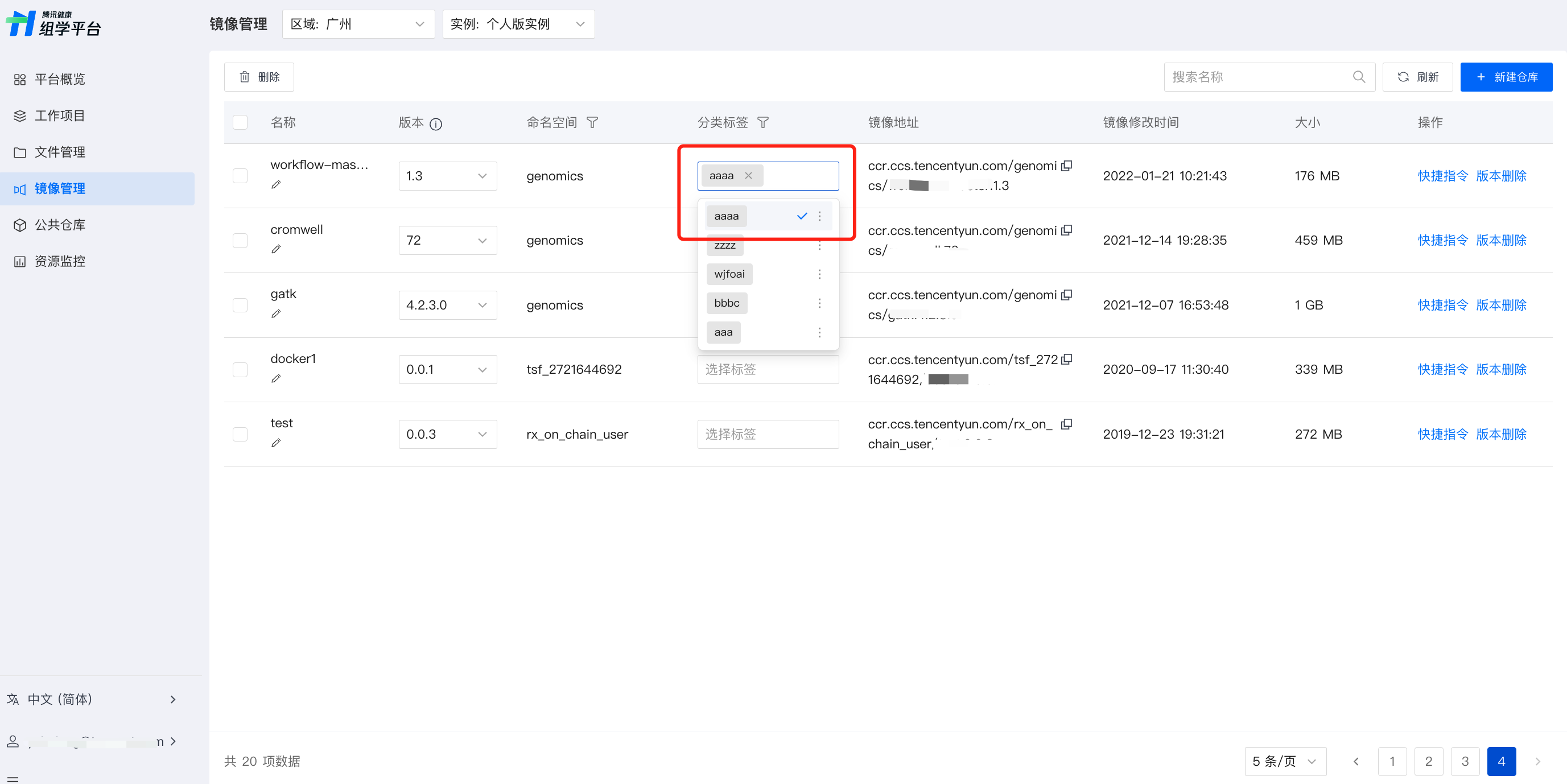The height and width of the screenshot is (784, 1567).
Task: Check the test row checkbox
Action: (240, 434)
